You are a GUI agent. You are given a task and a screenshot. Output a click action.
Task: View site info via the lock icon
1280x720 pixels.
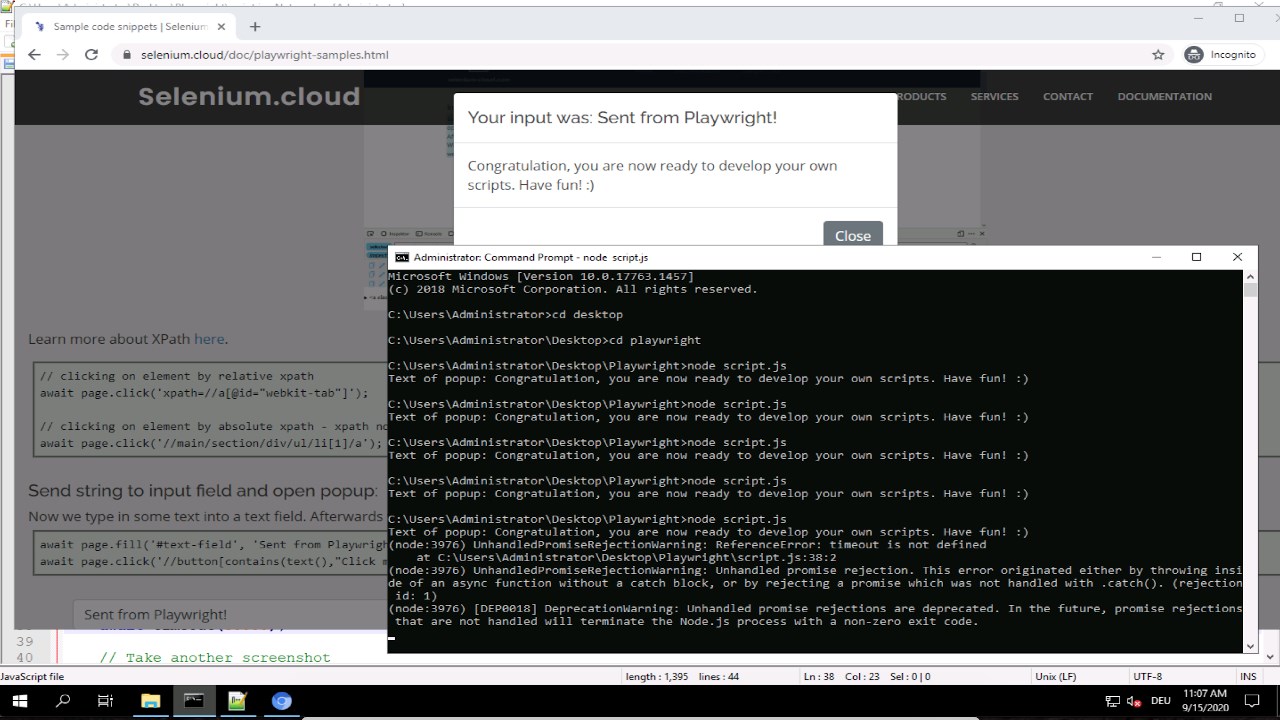point(126,55)
